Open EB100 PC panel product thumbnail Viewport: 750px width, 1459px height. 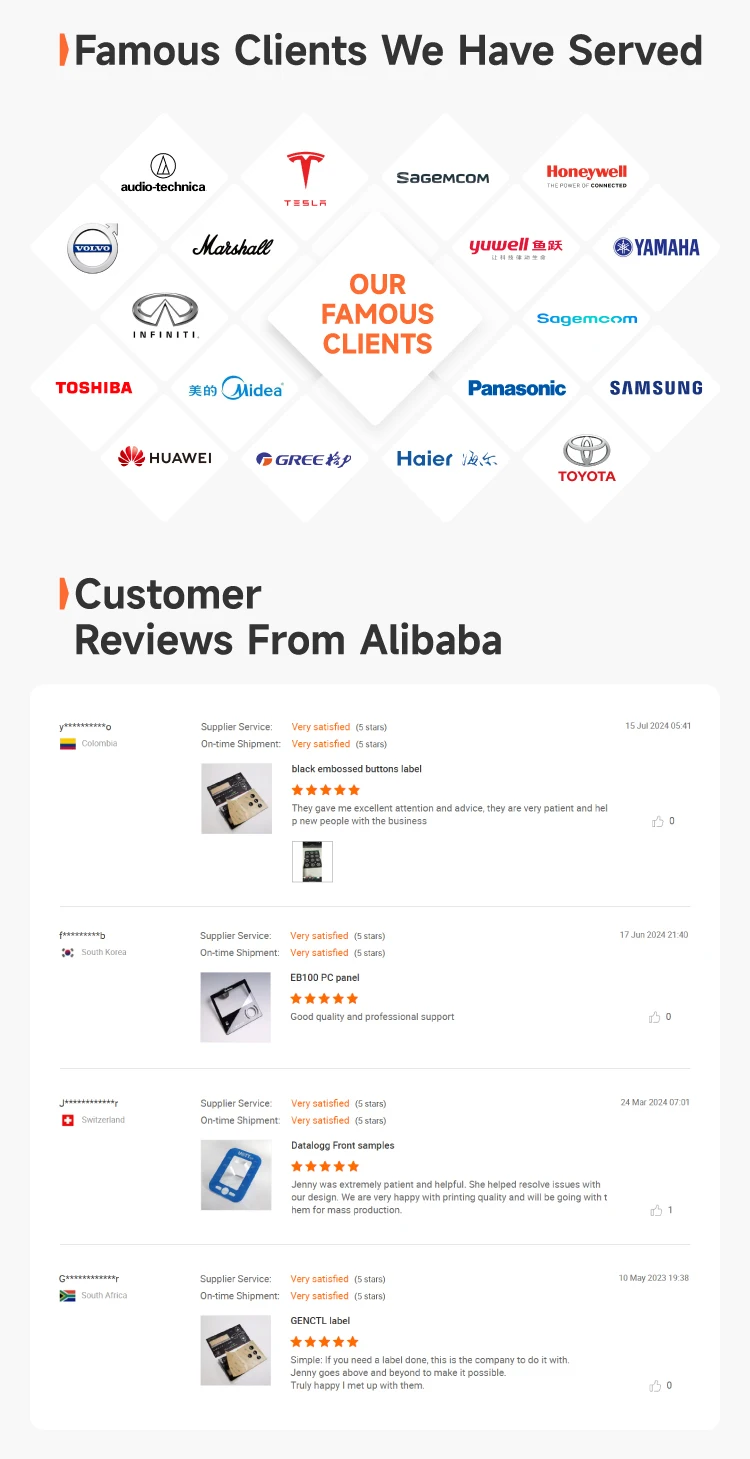click(x=235, y=1007)
